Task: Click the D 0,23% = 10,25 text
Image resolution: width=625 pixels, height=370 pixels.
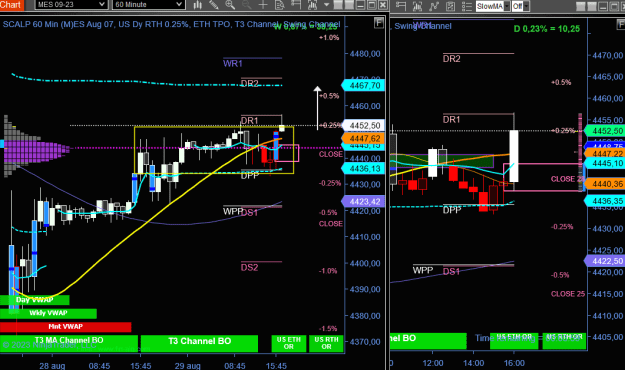Action: point(547,29)
